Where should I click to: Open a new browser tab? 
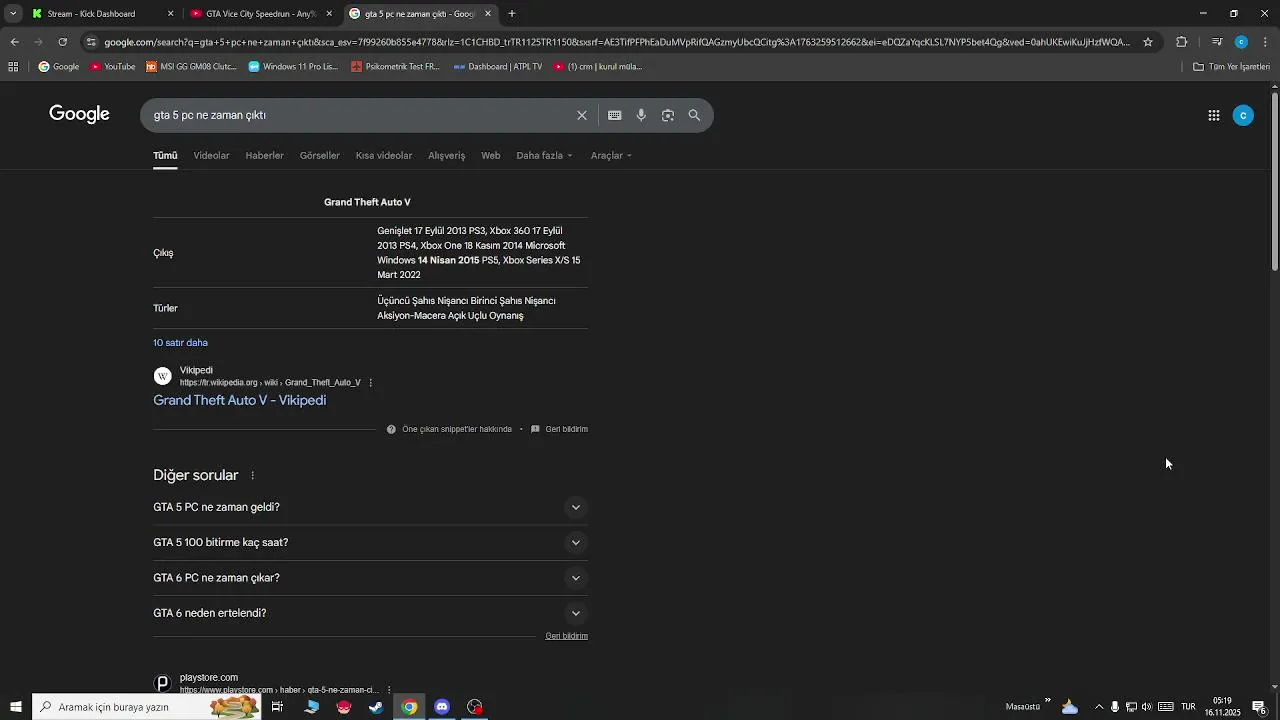[512, 14]
